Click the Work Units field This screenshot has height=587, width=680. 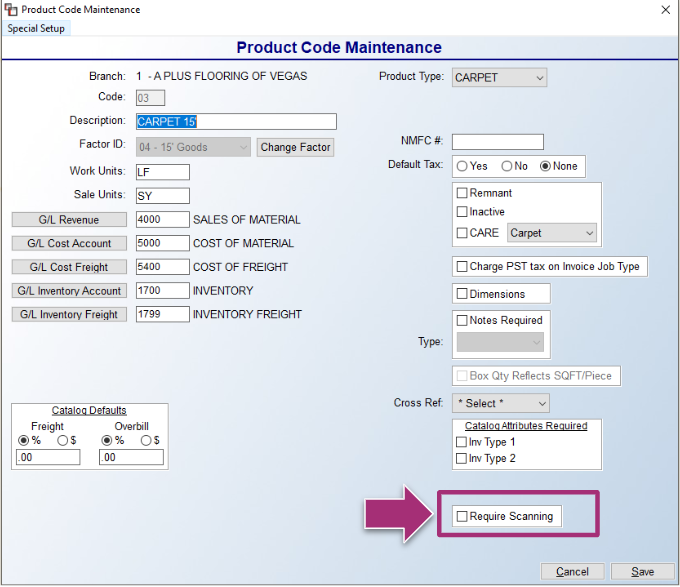(163, 172)
